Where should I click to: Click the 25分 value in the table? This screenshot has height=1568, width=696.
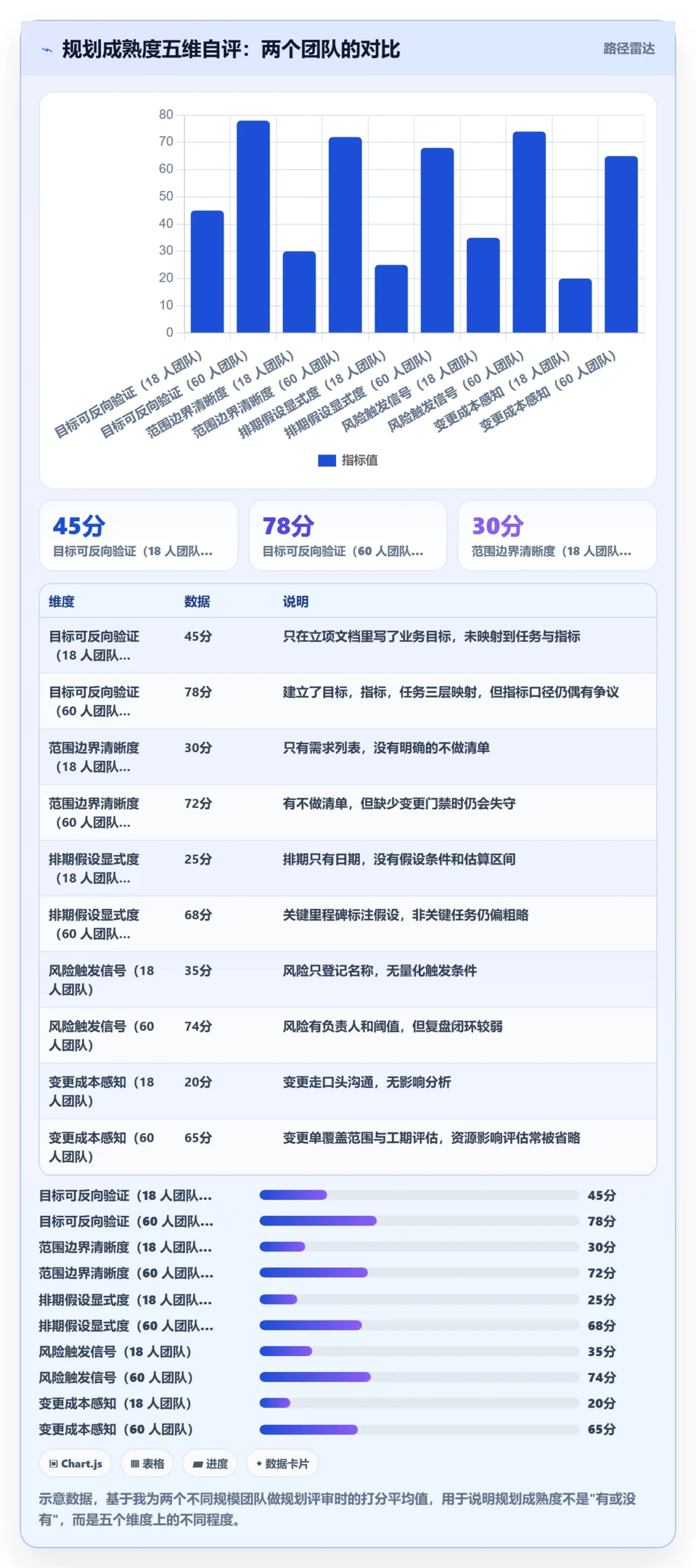[198, 859]
